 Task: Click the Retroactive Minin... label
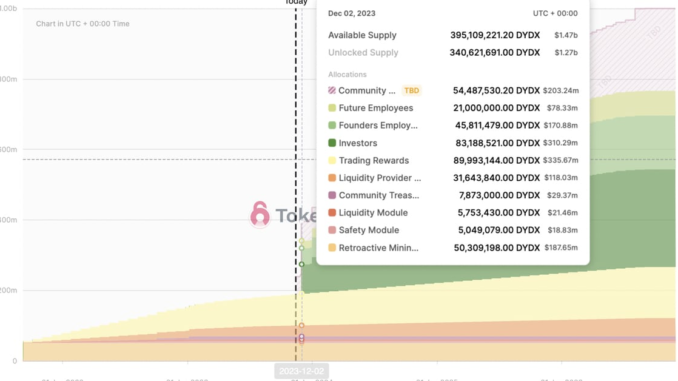click(x=379, y=248)
